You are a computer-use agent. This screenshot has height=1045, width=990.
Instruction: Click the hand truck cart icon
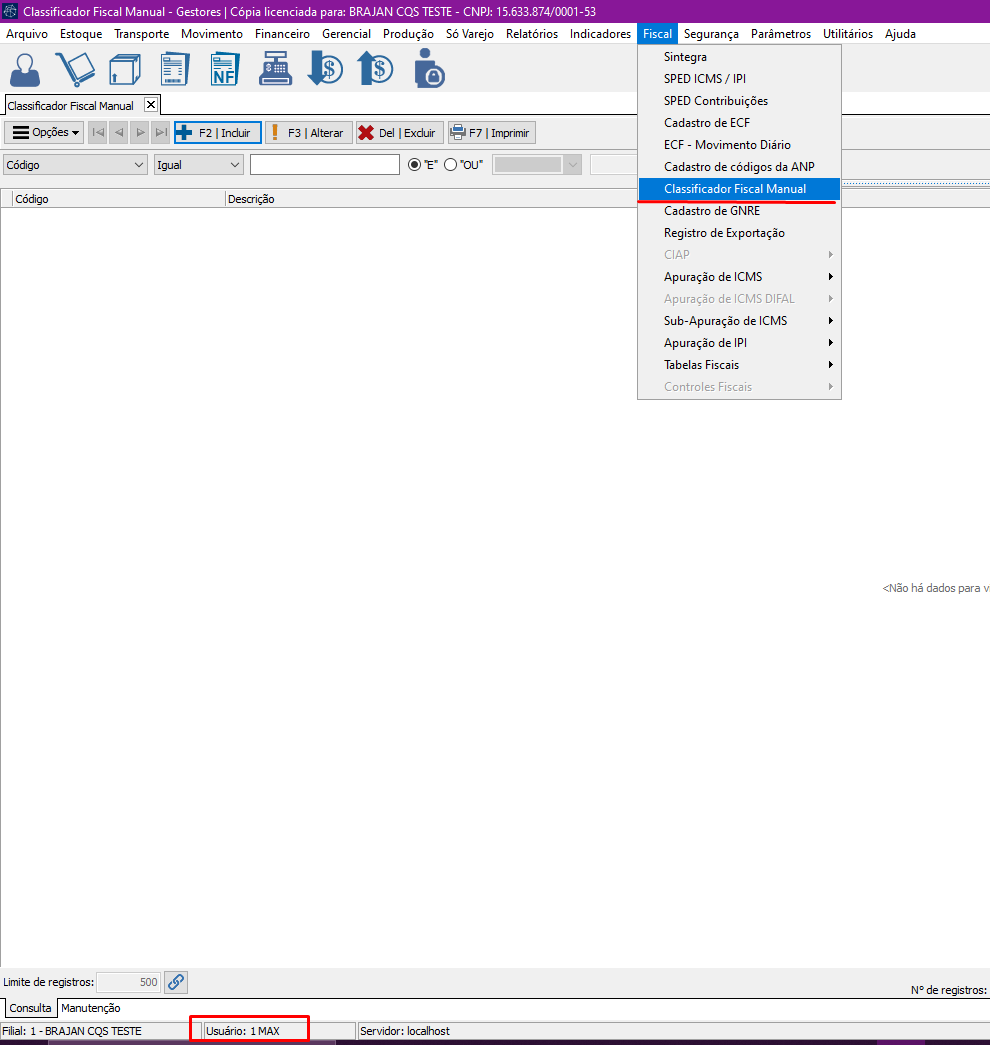pyautogui.click(x=74, y=69)
